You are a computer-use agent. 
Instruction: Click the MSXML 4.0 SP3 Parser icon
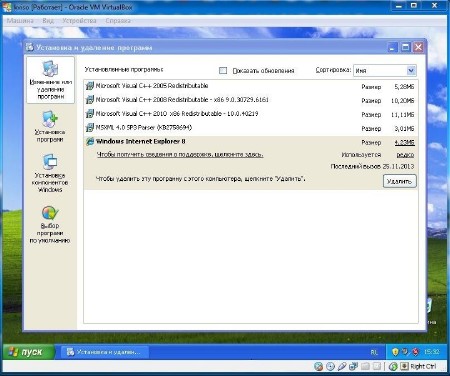coord(90,128)
